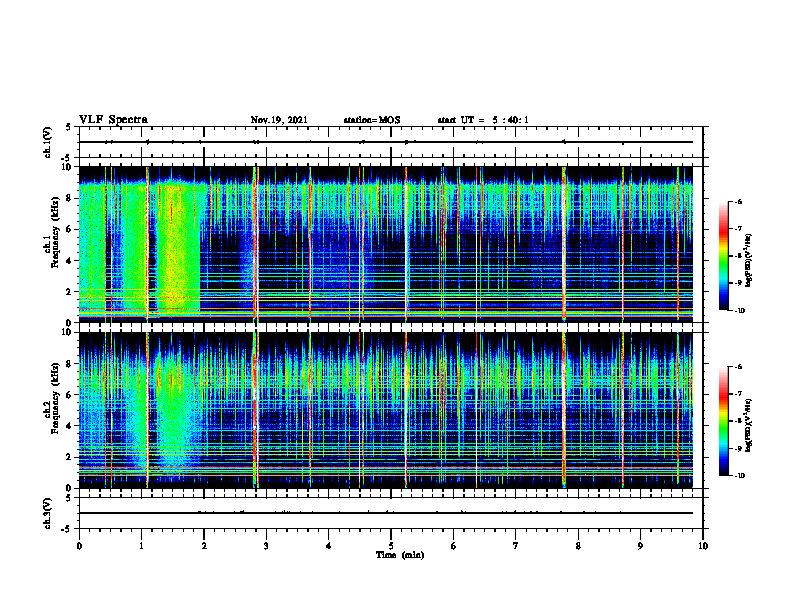Image resolution: width=792 pixels, height=612 pixels.
Task: Click the "ch.3(V)" waveform axis label
Action: click(x=48, y=513)
